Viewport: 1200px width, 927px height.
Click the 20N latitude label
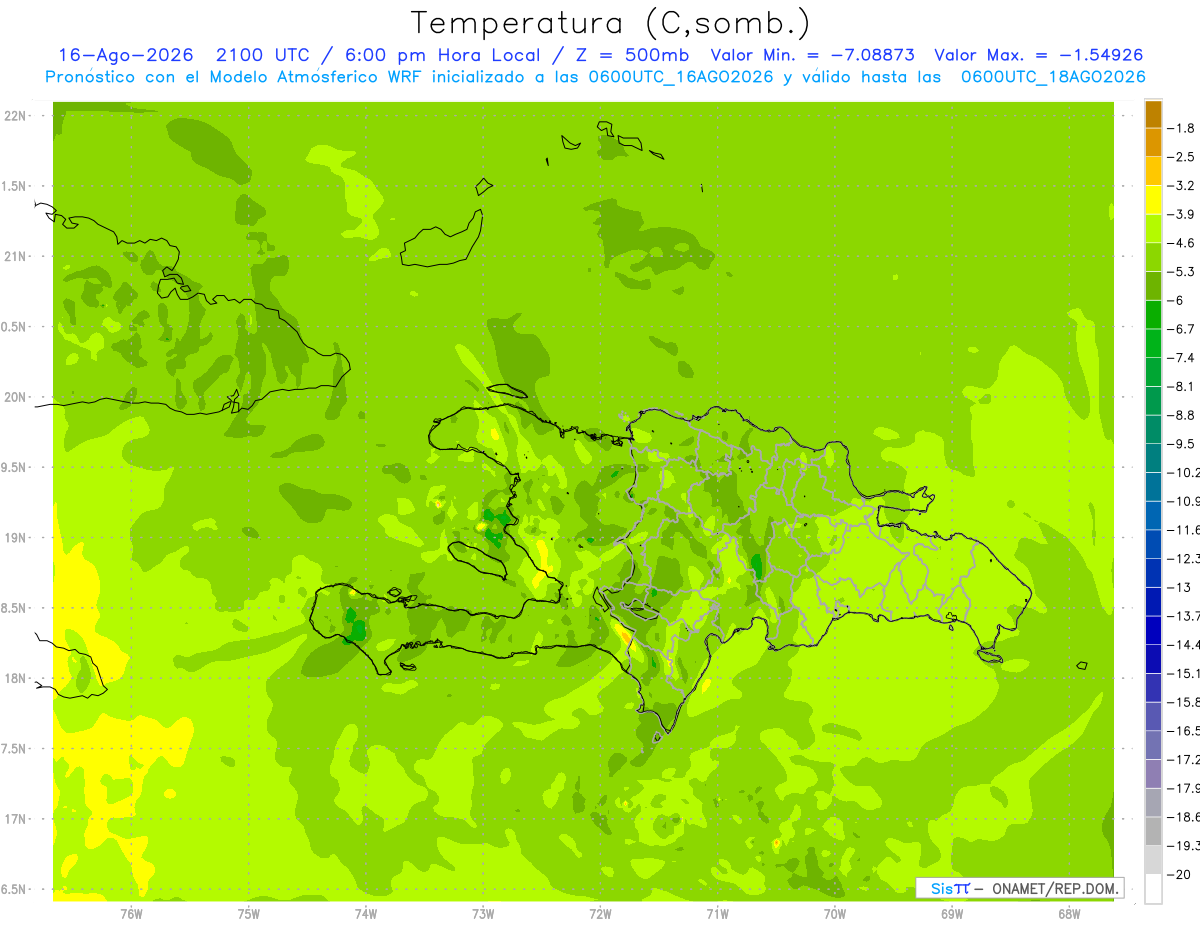[15, 397]
